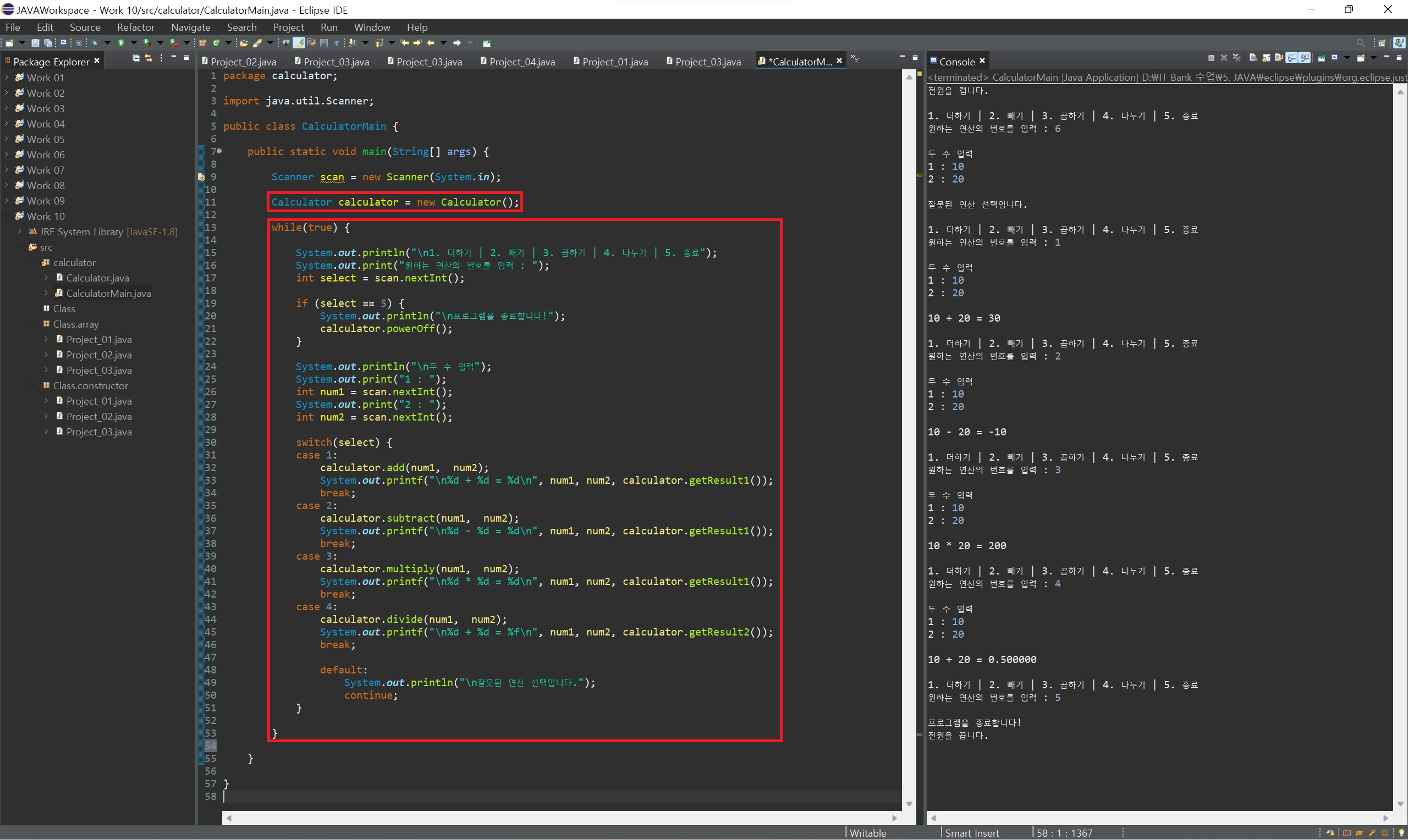This screenshot has width=1408, height=840.
Task: Click the Save floppy disk icon
Action: click(x=35, y=43)
